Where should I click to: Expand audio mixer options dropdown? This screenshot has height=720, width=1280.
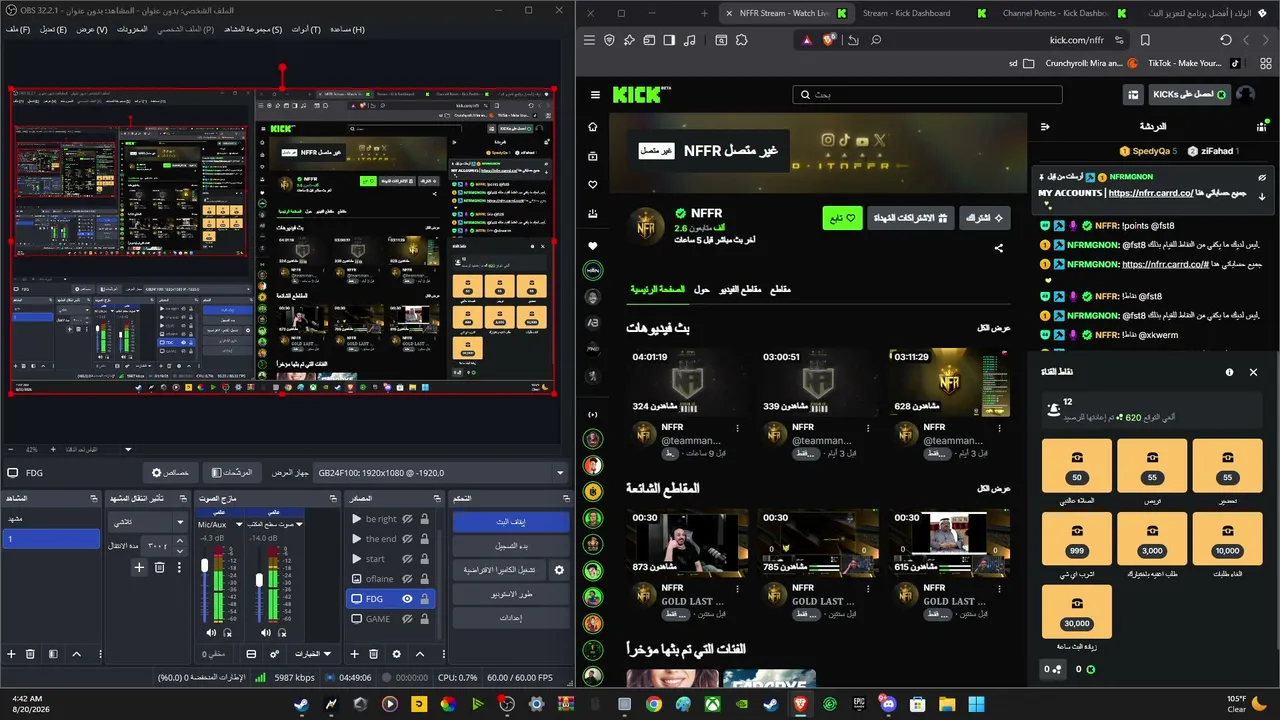tap(313, 654)
